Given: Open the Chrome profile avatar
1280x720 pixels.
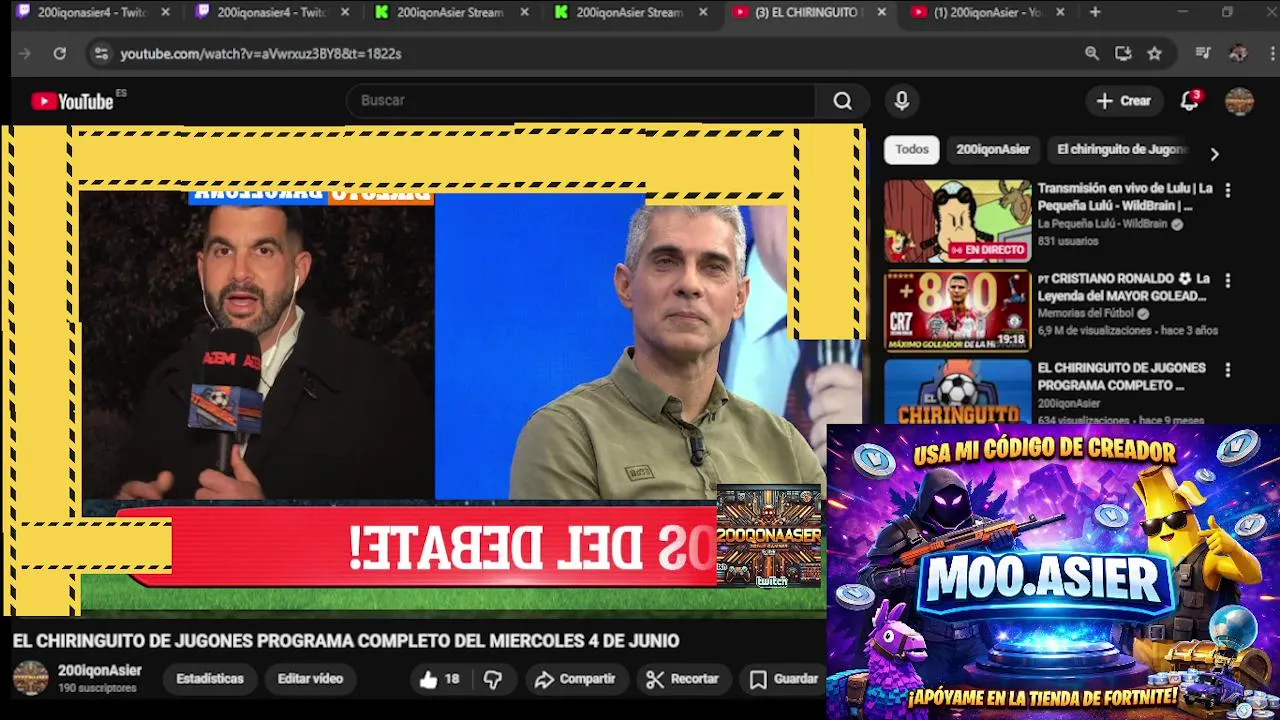Looking at the screenshot, I should [1238, 54].
